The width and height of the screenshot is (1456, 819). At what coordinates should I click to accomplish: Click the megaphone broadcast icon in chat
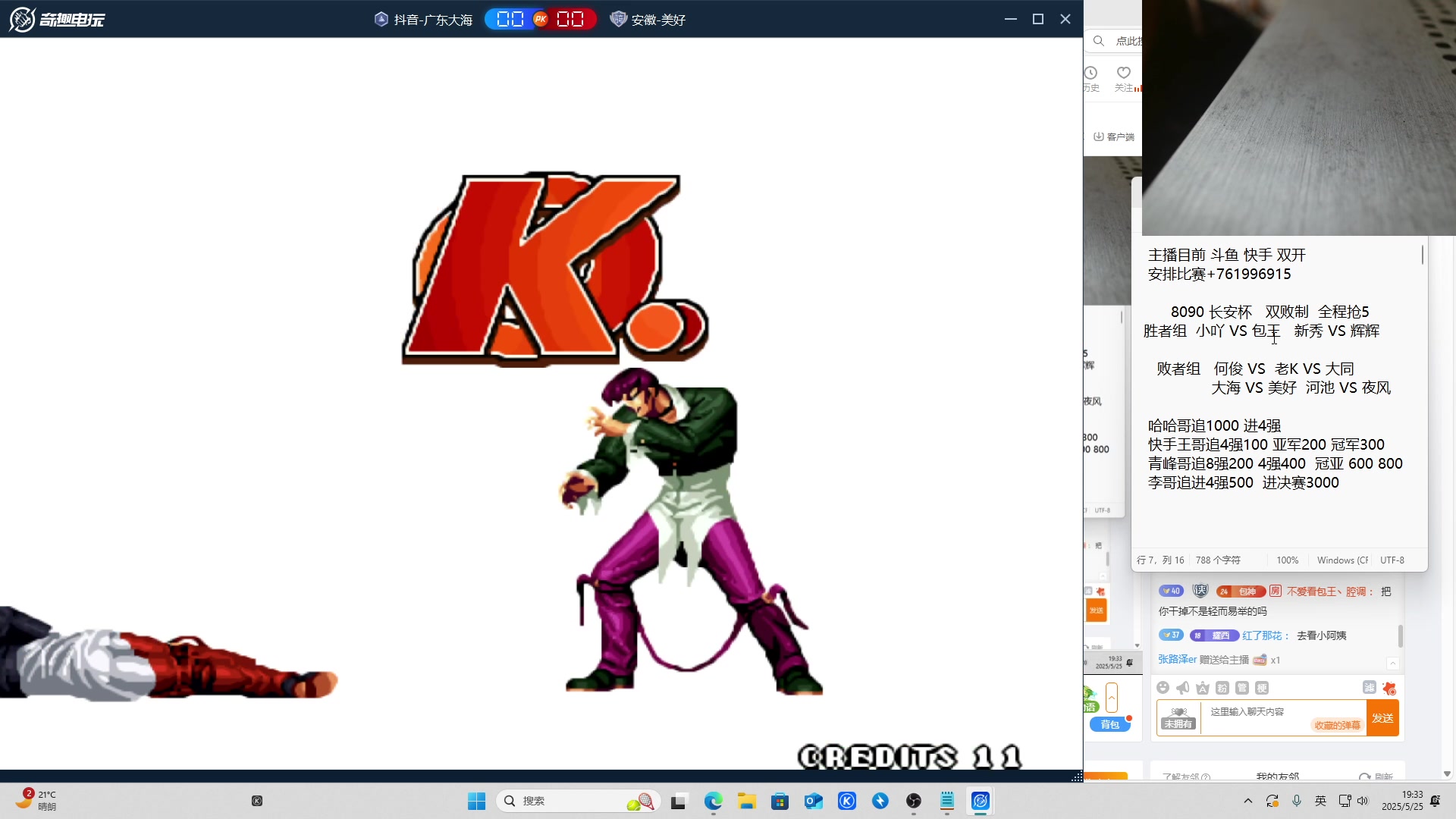[x=1183, y=688]
